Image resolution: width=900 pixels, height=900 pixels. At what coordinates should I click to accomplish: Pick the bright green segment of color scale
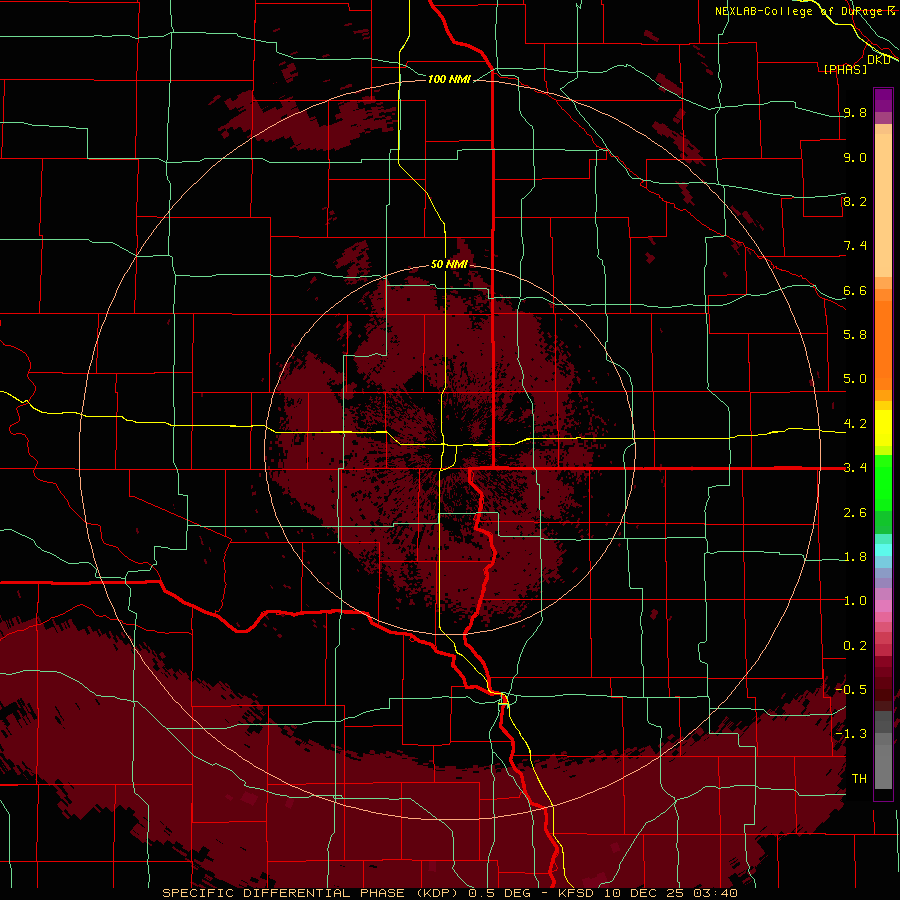tap(883, 482)
